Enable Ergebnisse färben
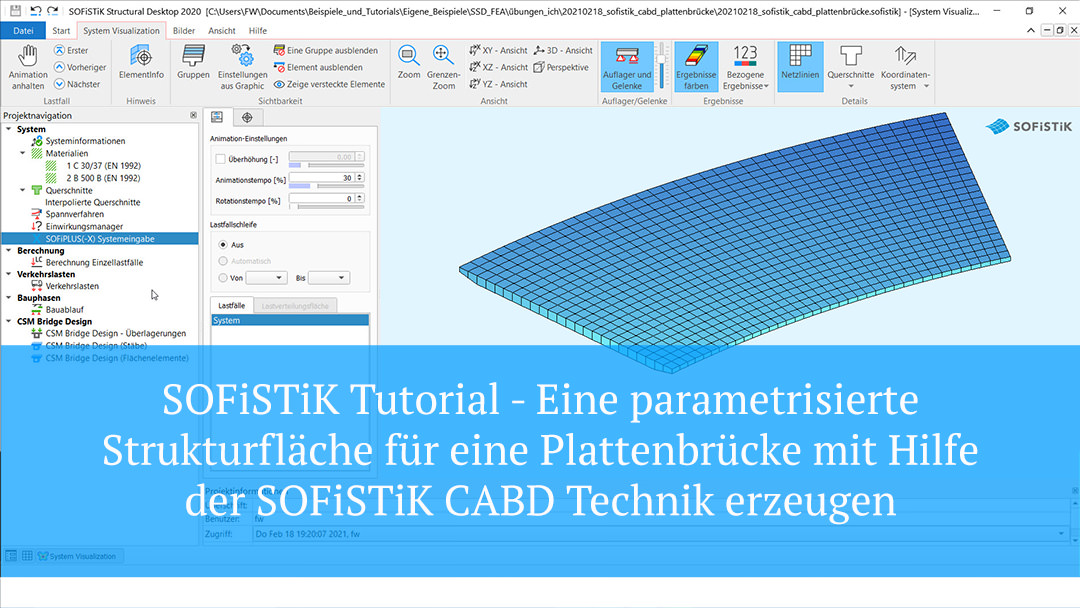1080x608 pixels. [x=696, y=66]
